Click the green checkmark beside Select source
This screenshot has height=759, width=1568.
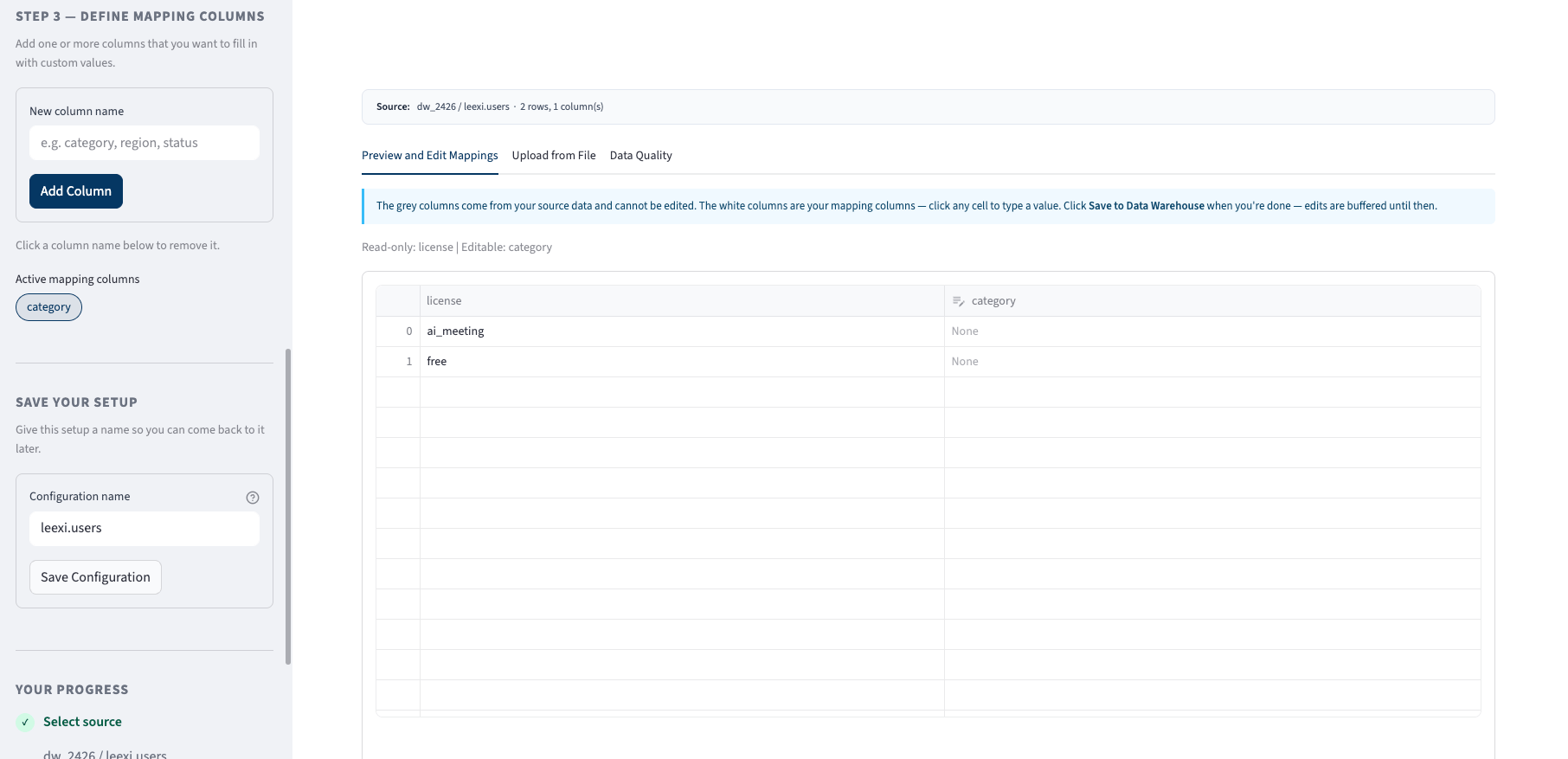[x=25, y=722]
